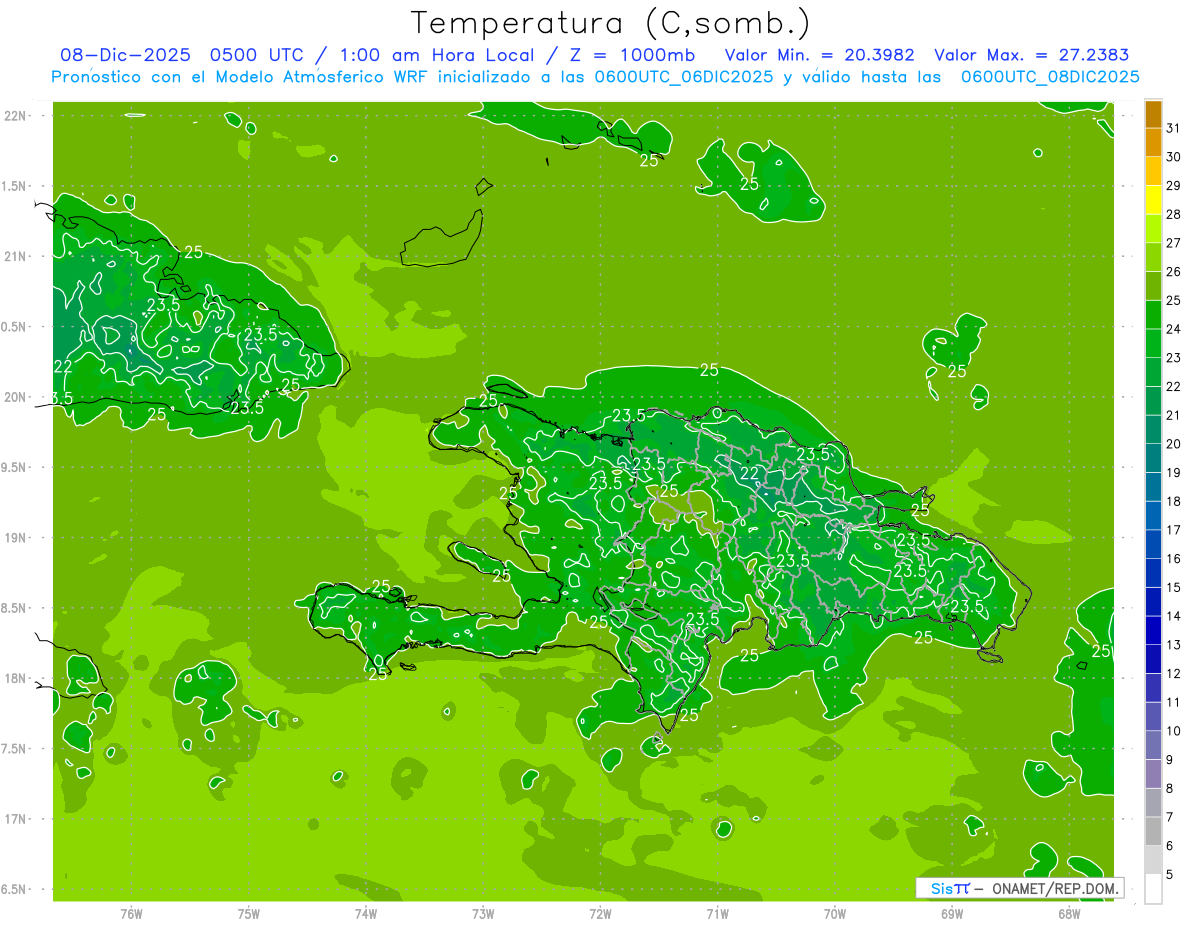
Task: Click the longitude axis label 74W
Action: coord(366,913)
